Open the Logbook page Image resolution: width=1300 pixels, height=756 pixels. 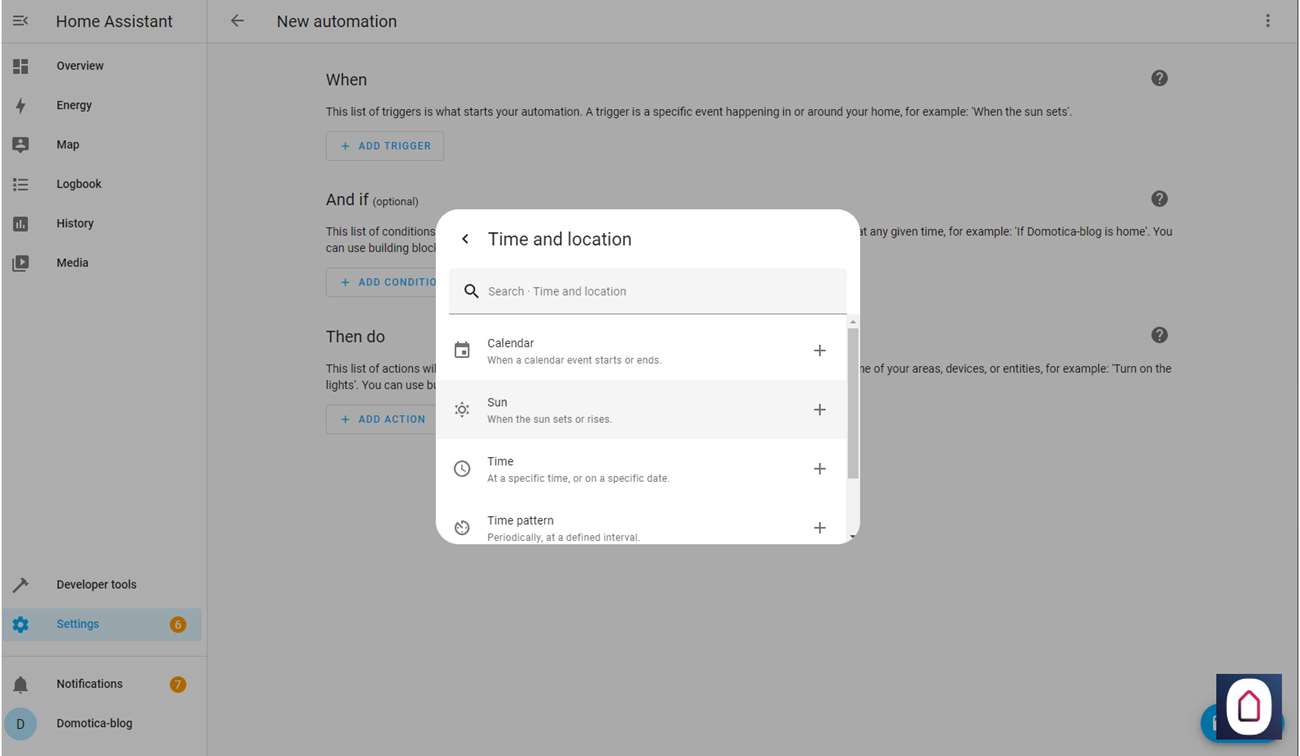(79, 184)
